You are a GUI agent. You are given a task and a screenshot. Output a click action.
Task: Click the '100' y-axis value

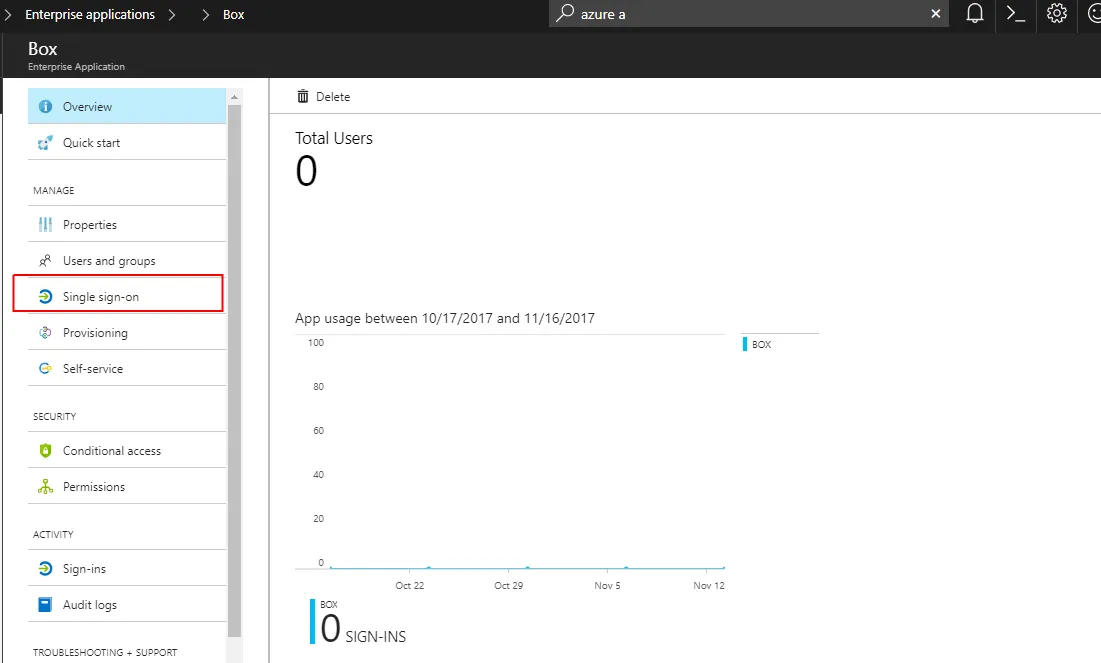[x=316, y=343]
